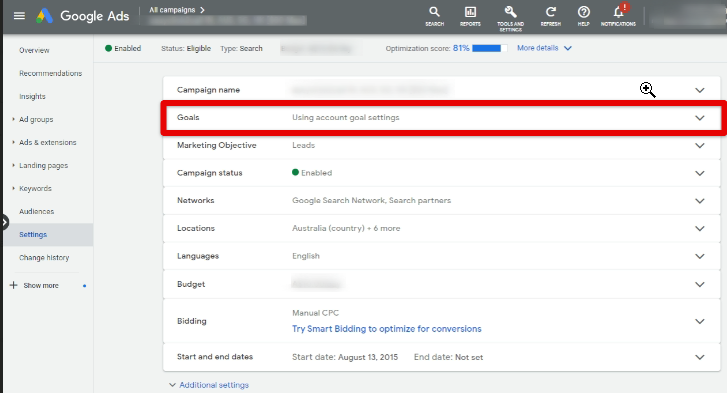
Task: Open Landing pages in sidebar
Action: pos(44,165)
